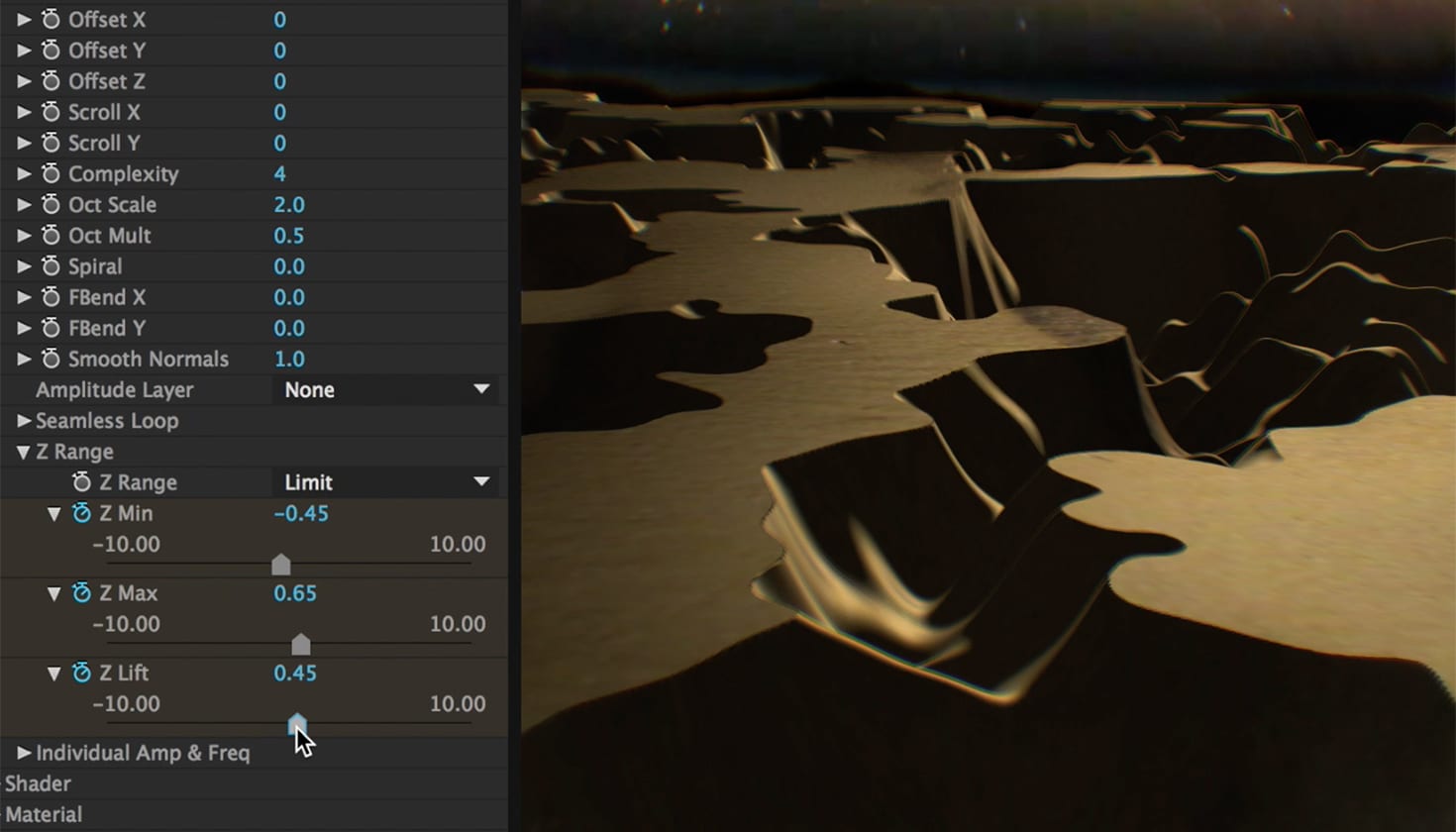Click the Offset X stopwatch icon
Viewport: 1456px width, 832px height.
(x=51, y=20)
